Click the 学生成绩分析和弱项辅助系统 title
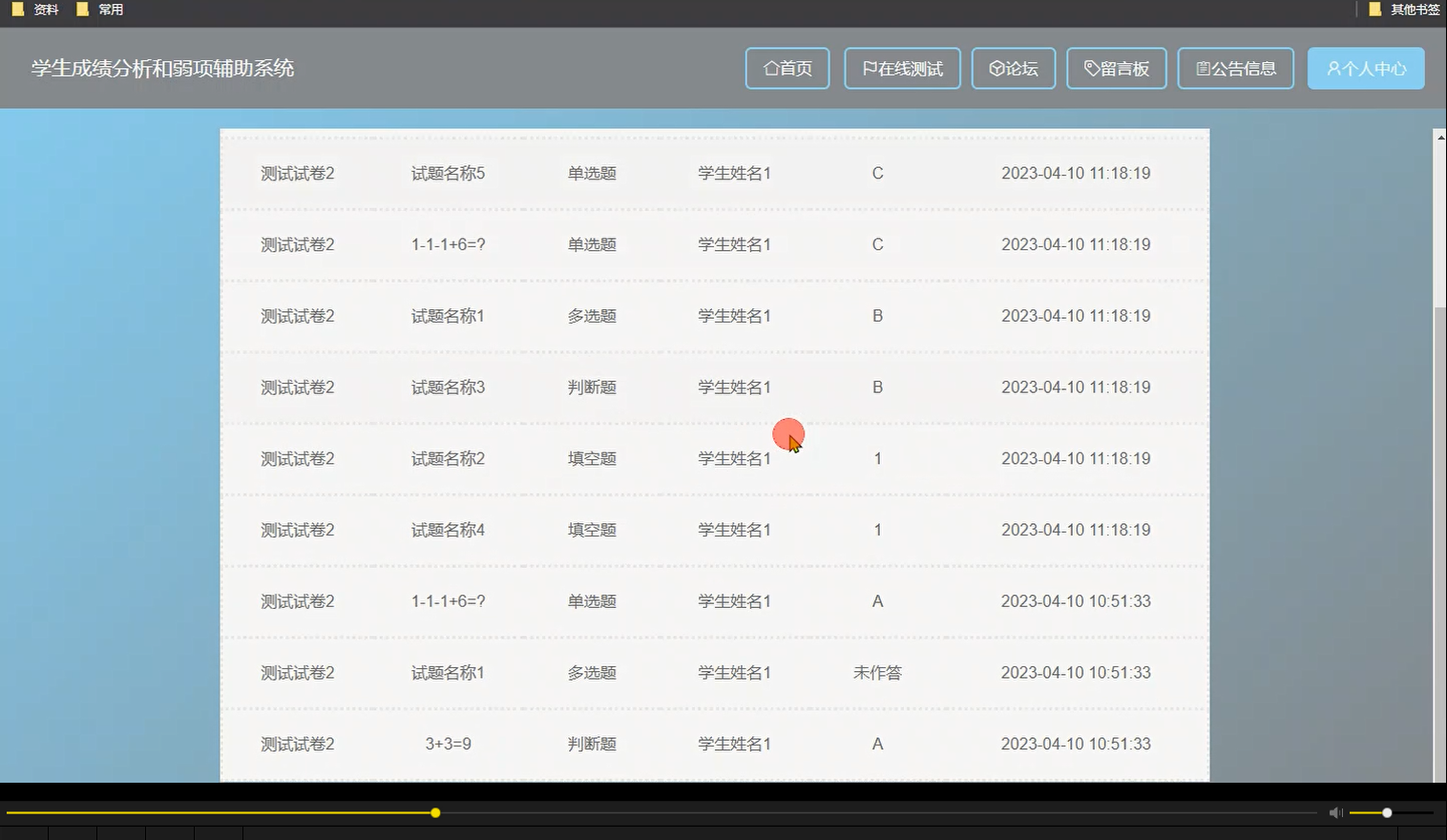The image size is (1447, 840). coord(162,69)
